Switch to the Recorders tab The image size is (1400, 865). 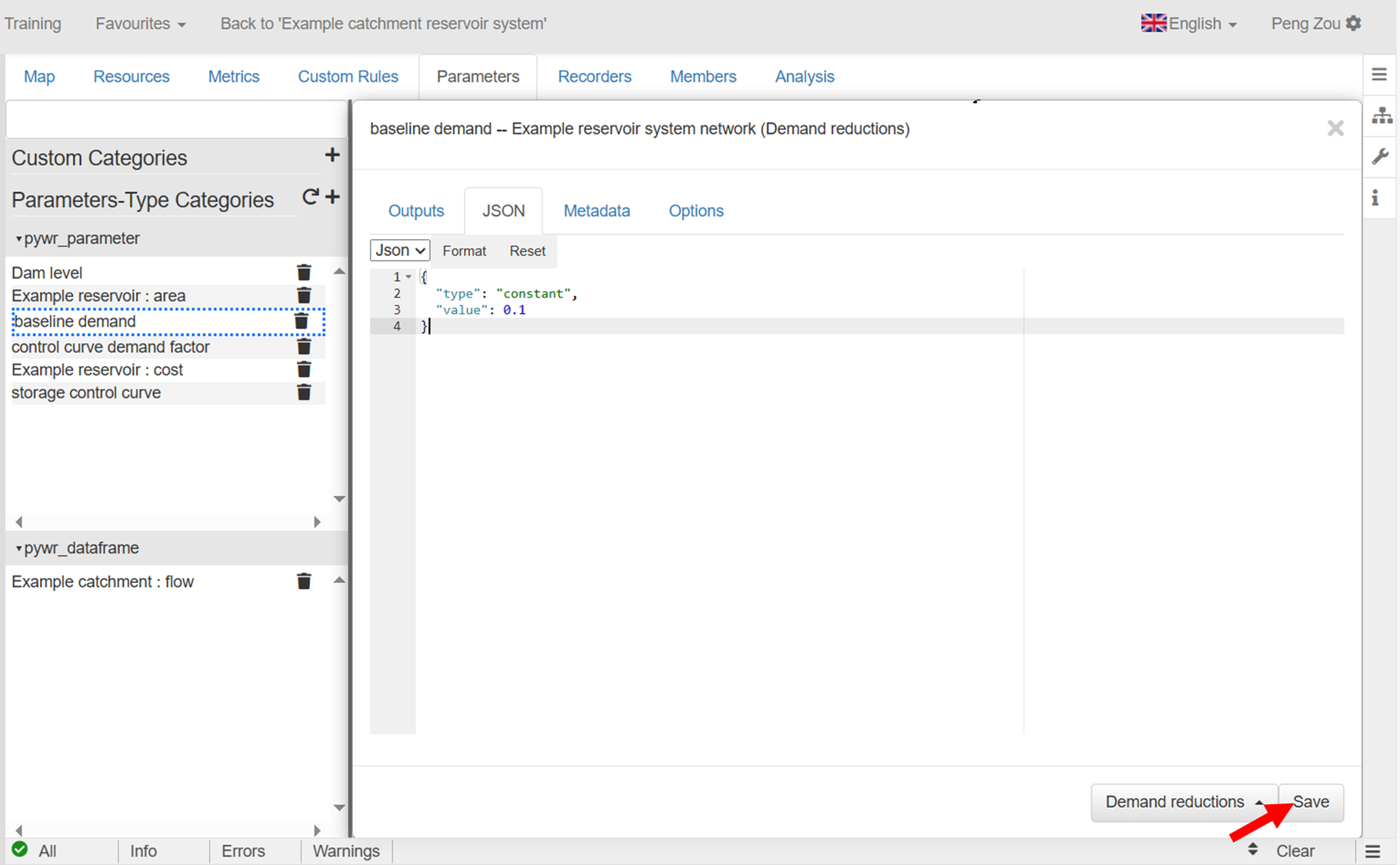[x=594, y=77]
